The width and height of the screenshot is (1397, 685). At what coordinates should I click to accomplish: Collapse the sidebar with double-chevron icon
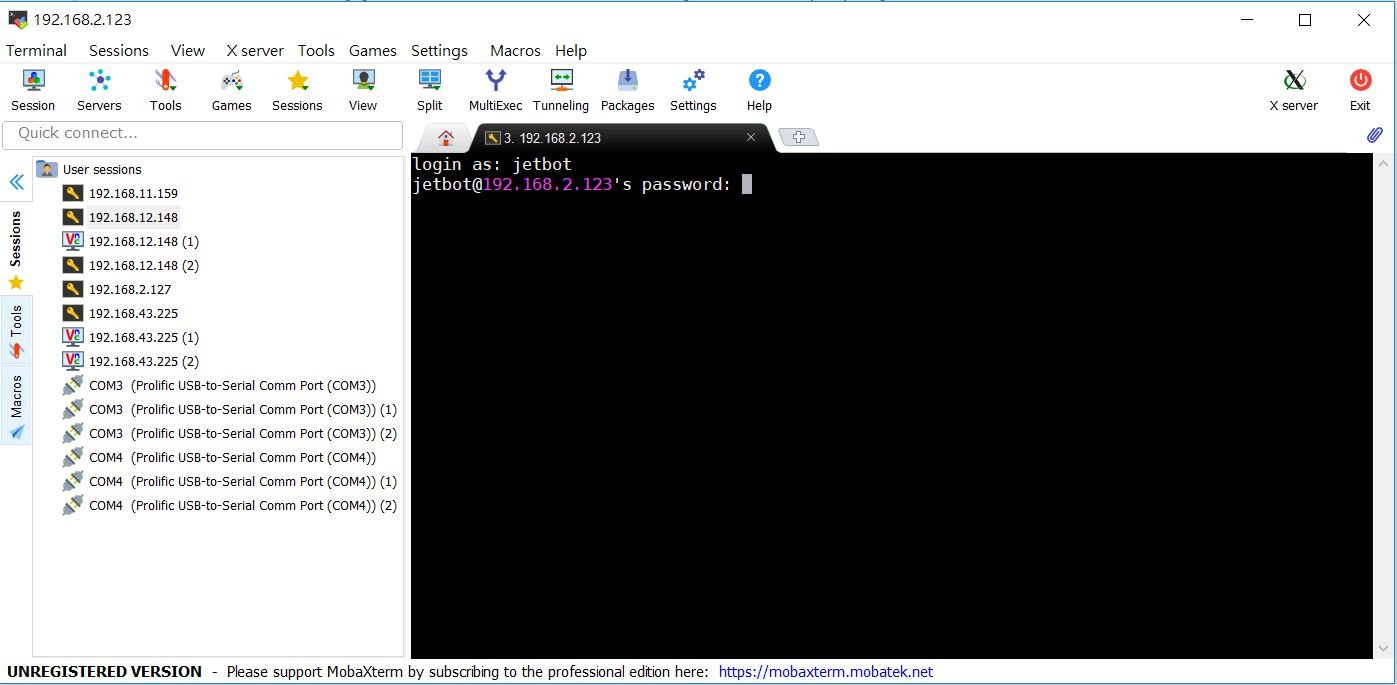point(16,182)
